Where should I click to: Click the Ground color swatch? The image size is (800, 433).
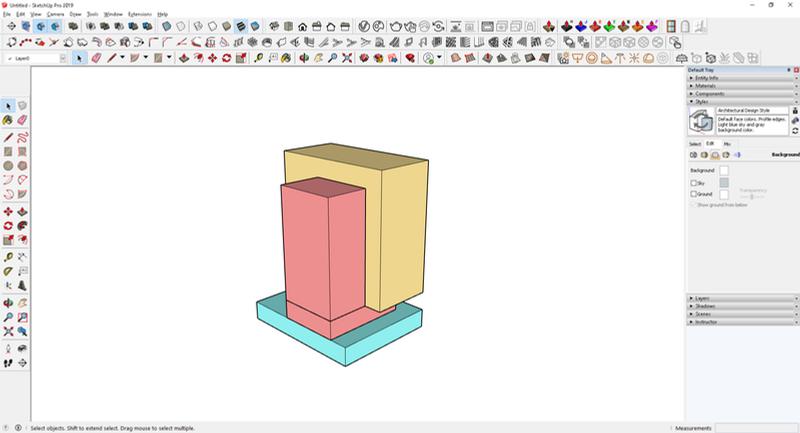pyautogui.click(x=723, y=194)
